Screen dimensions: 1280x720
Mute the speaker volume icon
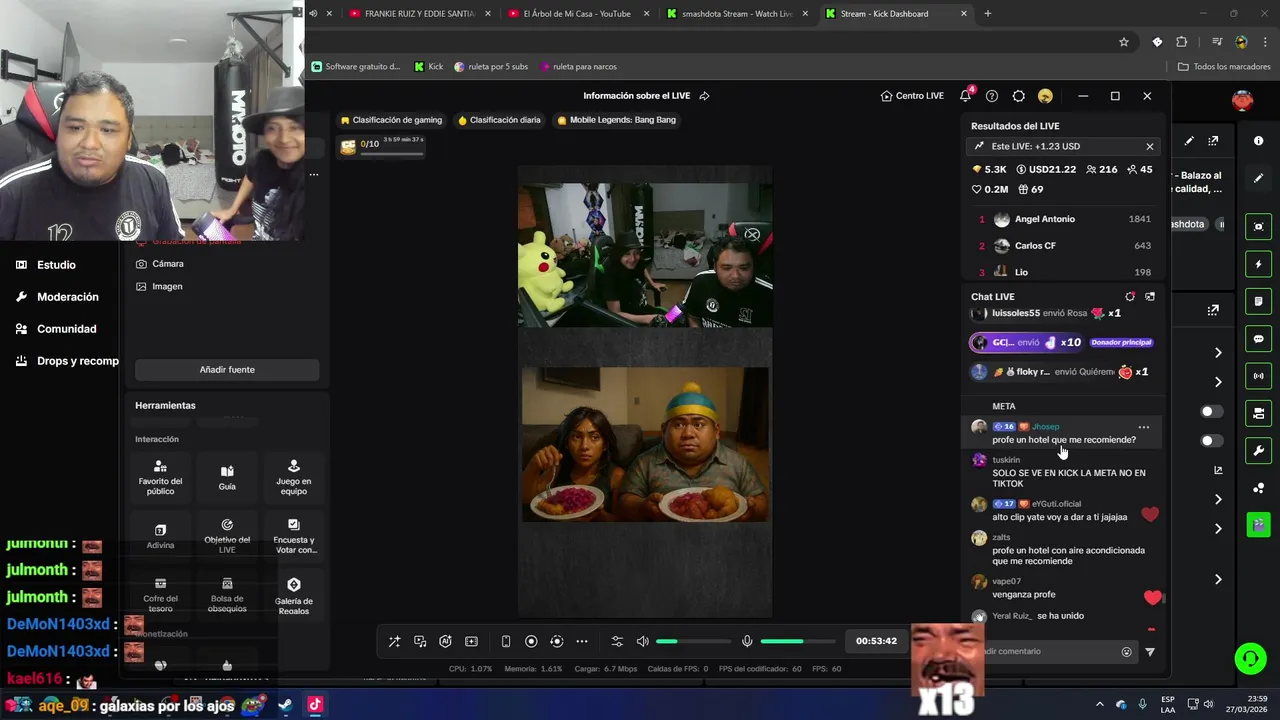(642, 641)
